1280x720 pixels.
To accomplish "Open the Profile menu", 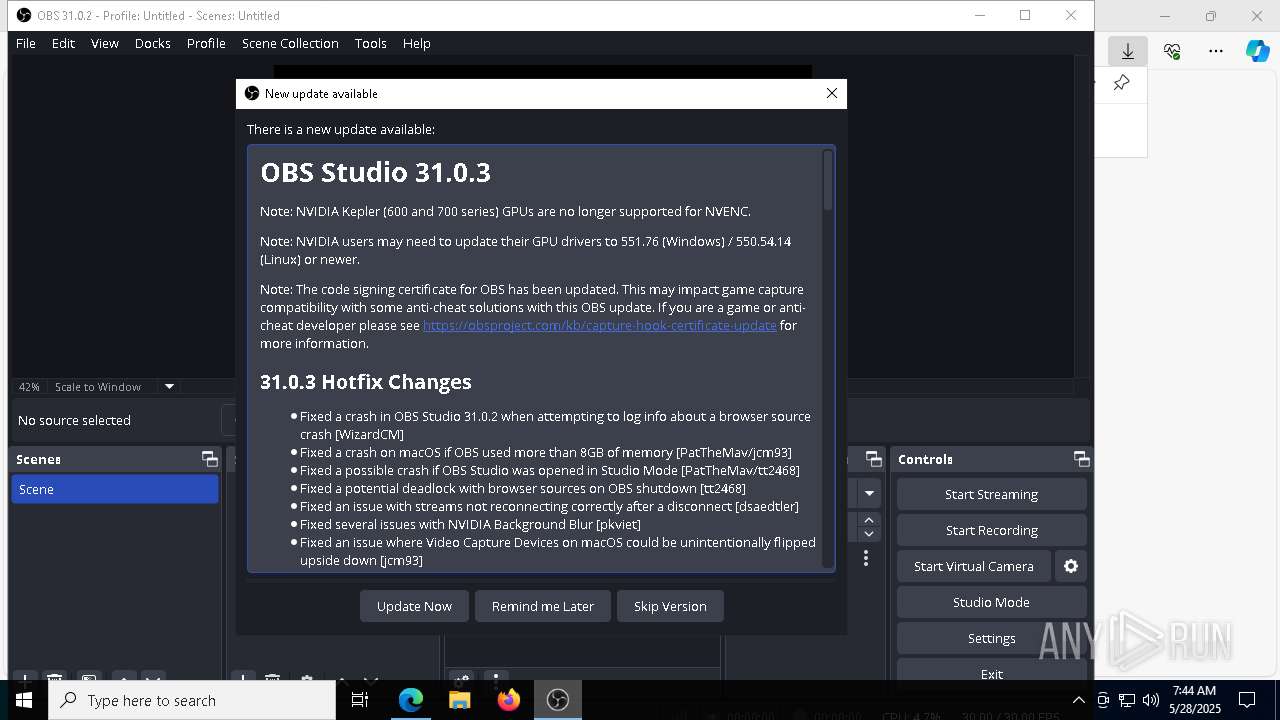I will click(x=206, y=43).
